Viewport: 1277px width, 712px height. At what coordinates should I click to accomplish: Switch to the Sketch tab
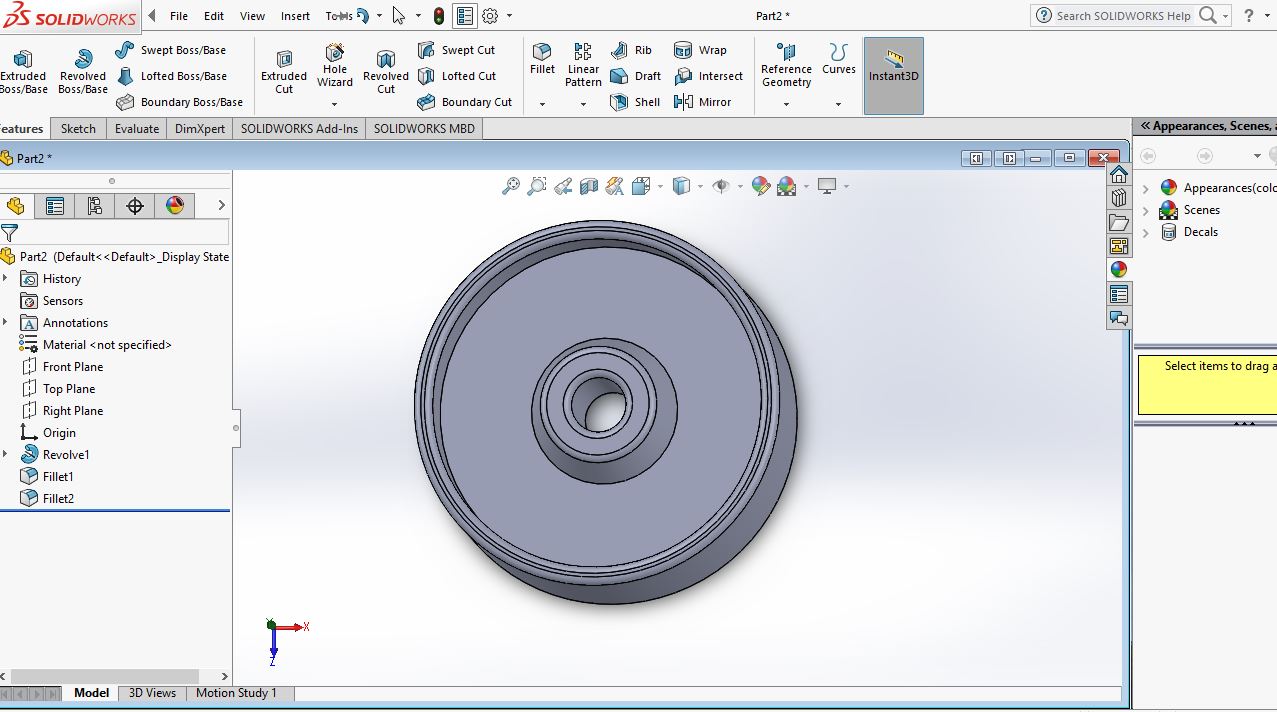point(78,129)
